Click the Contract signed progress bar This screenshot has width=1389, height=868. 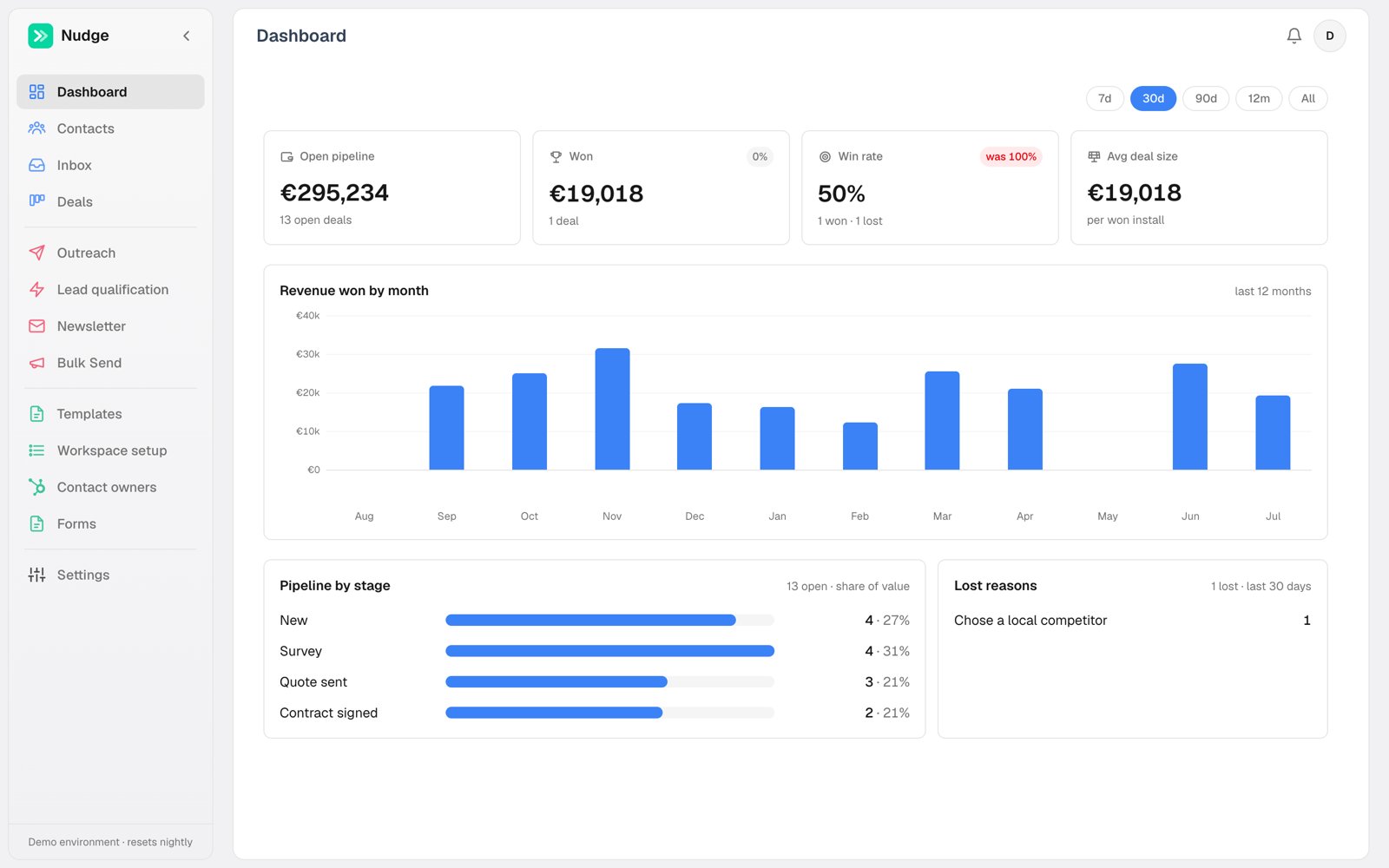click(609, 713)
